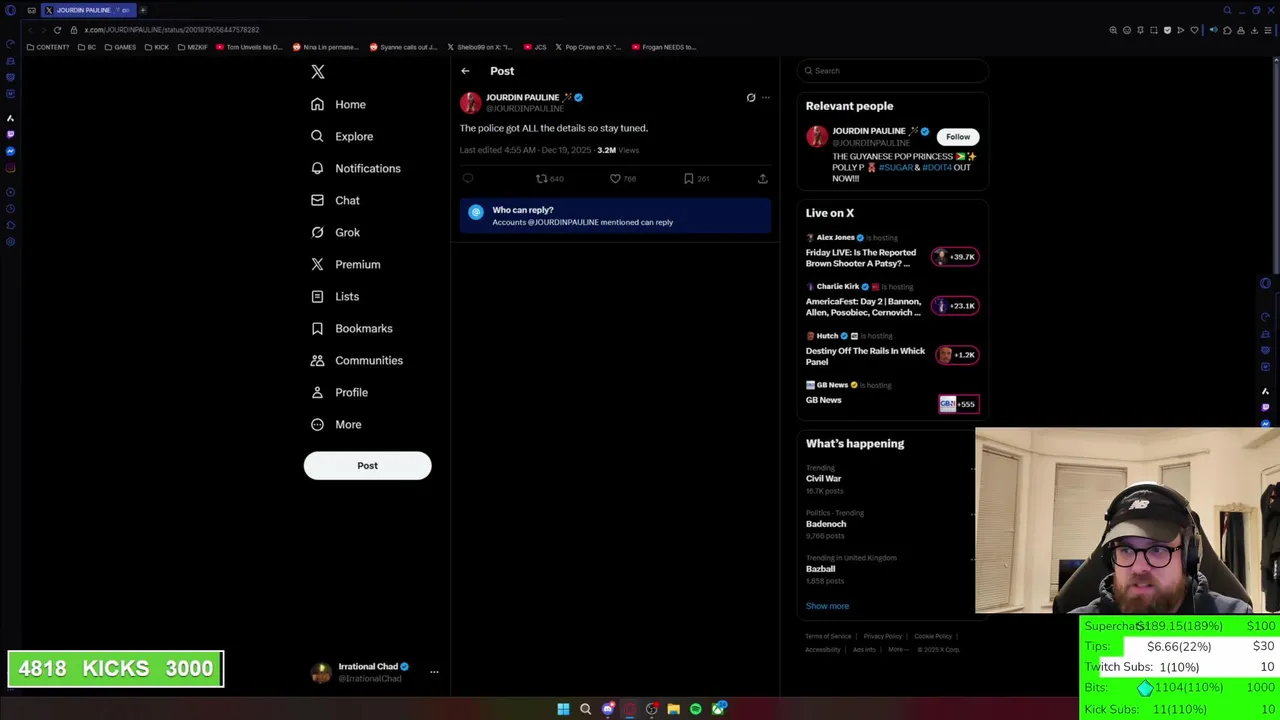Open the post's three-dot options menu
Image resolution: width=1280 pixels, height=720 pixels.
pos(766,98)
